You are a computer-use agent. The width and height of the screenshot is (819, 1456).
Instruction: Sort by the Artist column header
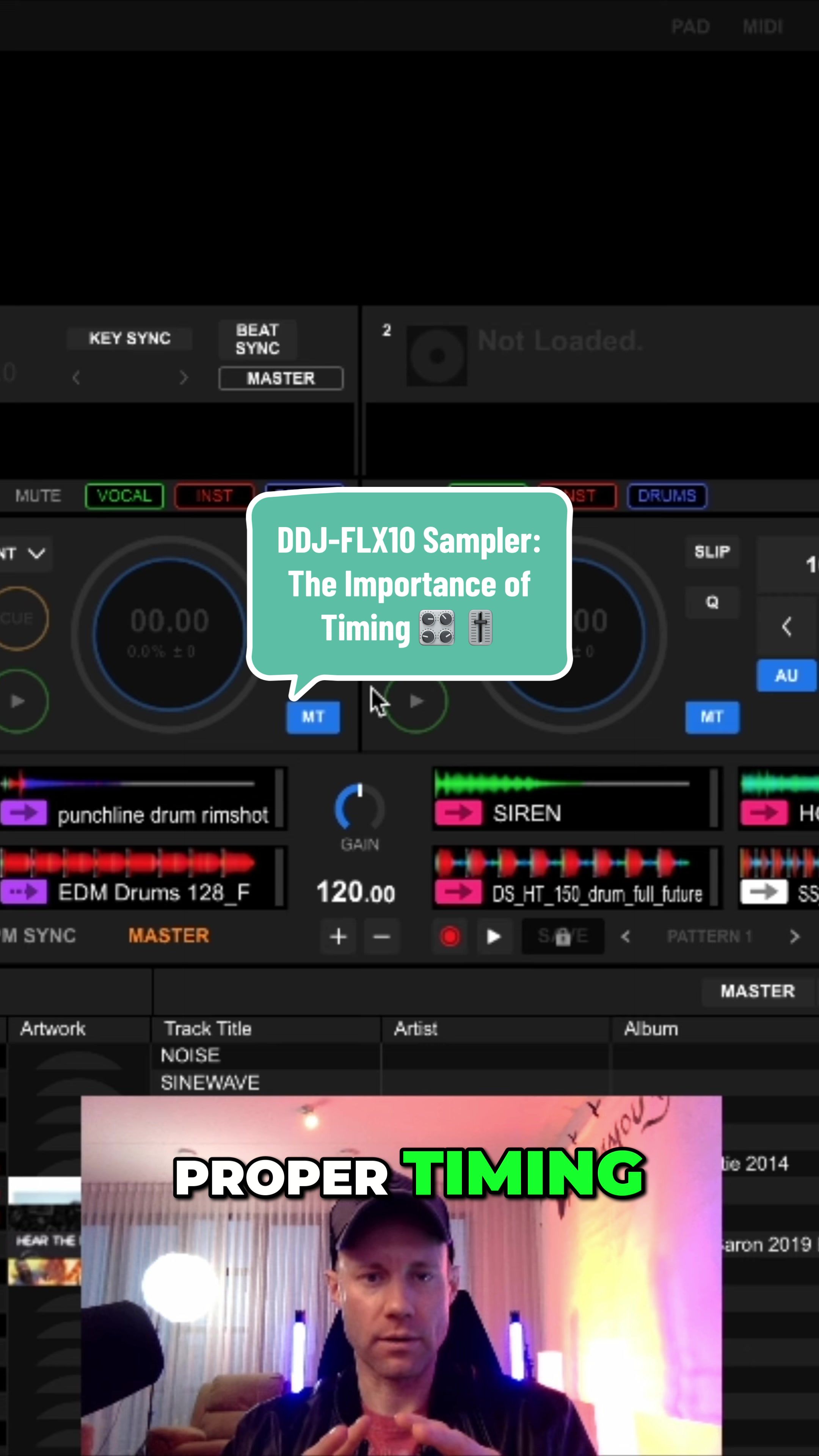click(x=416, y=1029)
